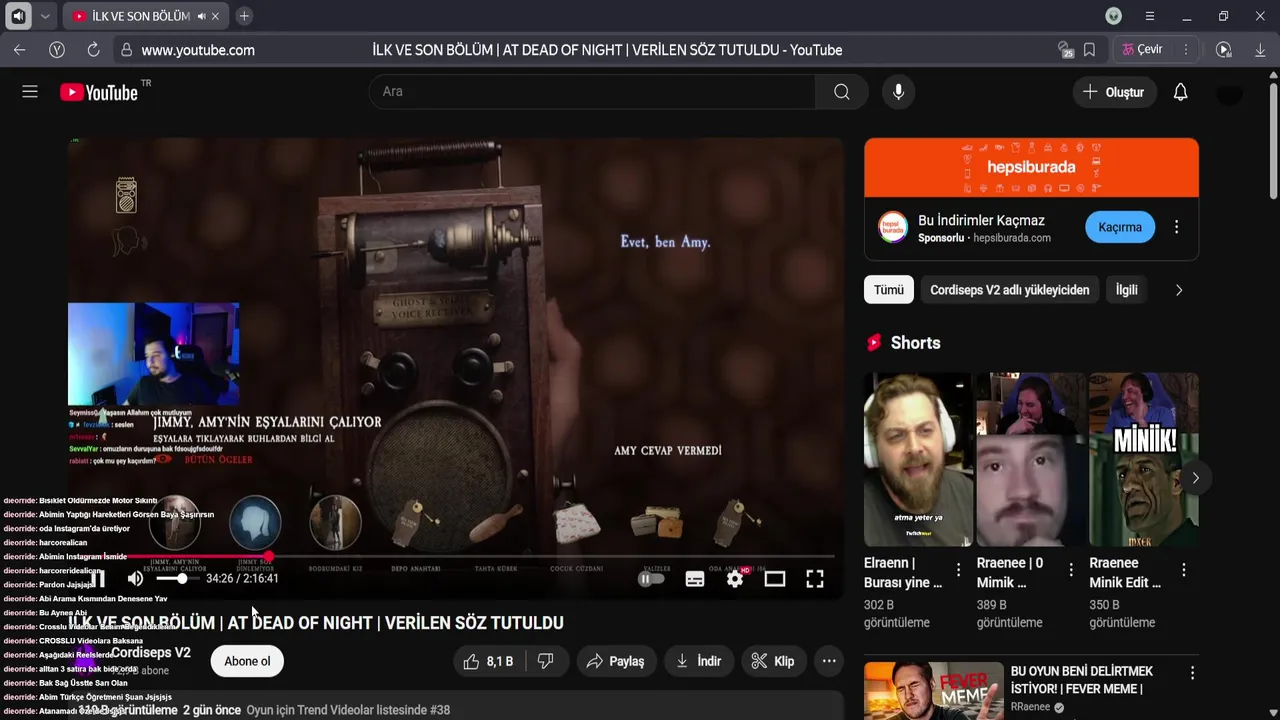
Task: Open the hepsiburada ad options menu
Action: [1176, 227]
